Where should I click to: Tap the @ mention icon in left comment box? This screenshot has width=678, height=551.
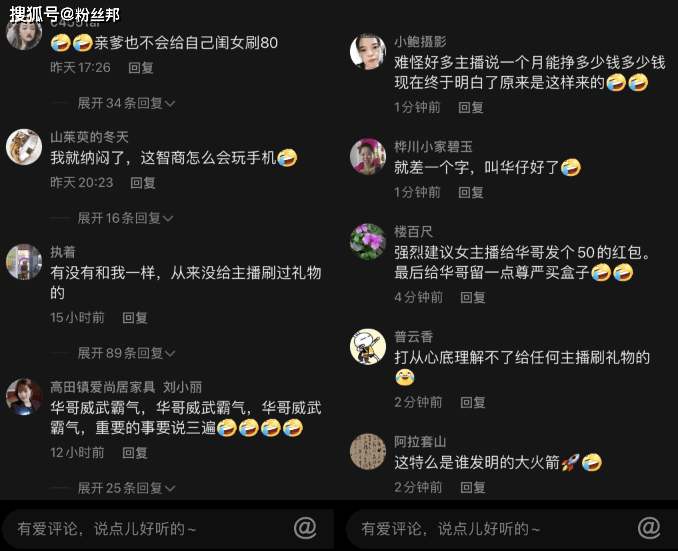pyautogui.click(x=305, y=528)
